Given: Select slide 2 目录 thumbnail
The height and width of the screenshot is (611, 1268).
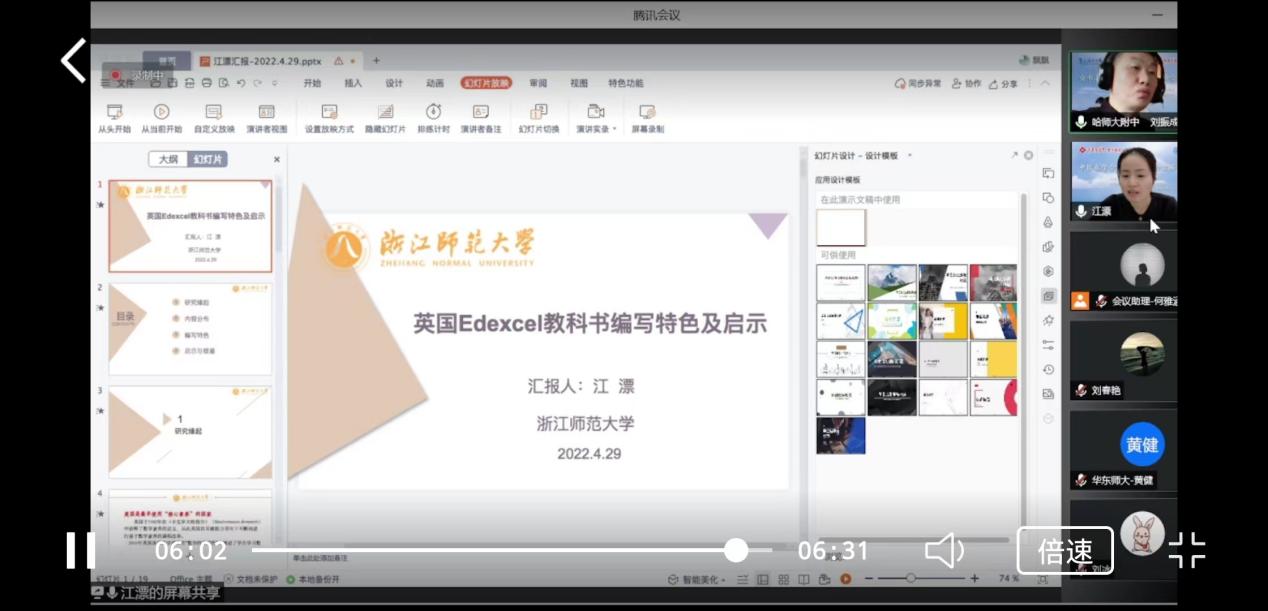Looking at the screenshot, I should [x=190, y=328].
